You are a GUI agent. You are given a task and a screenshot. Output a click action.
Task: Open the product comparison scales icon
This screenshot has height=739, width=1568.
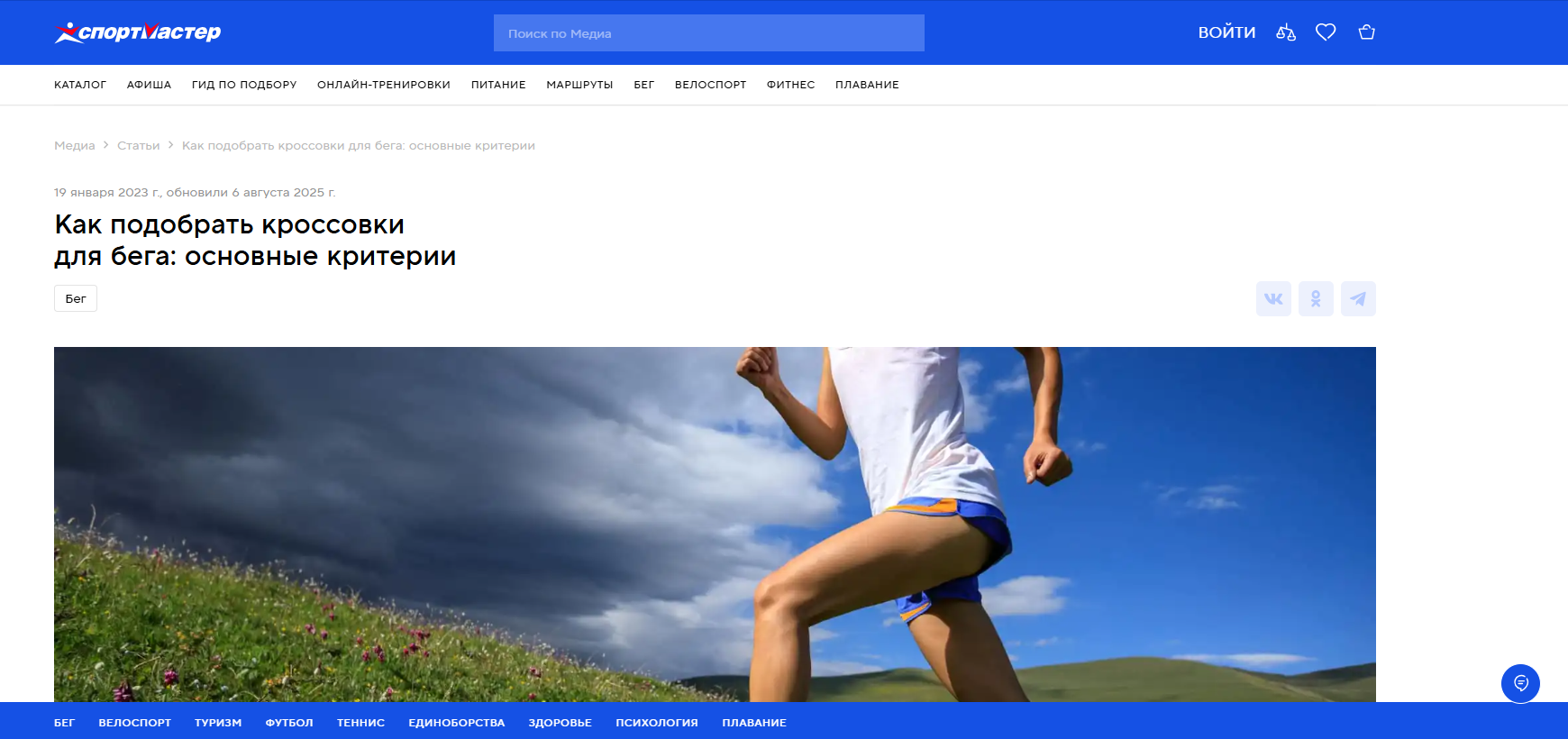pos(1286,32)
